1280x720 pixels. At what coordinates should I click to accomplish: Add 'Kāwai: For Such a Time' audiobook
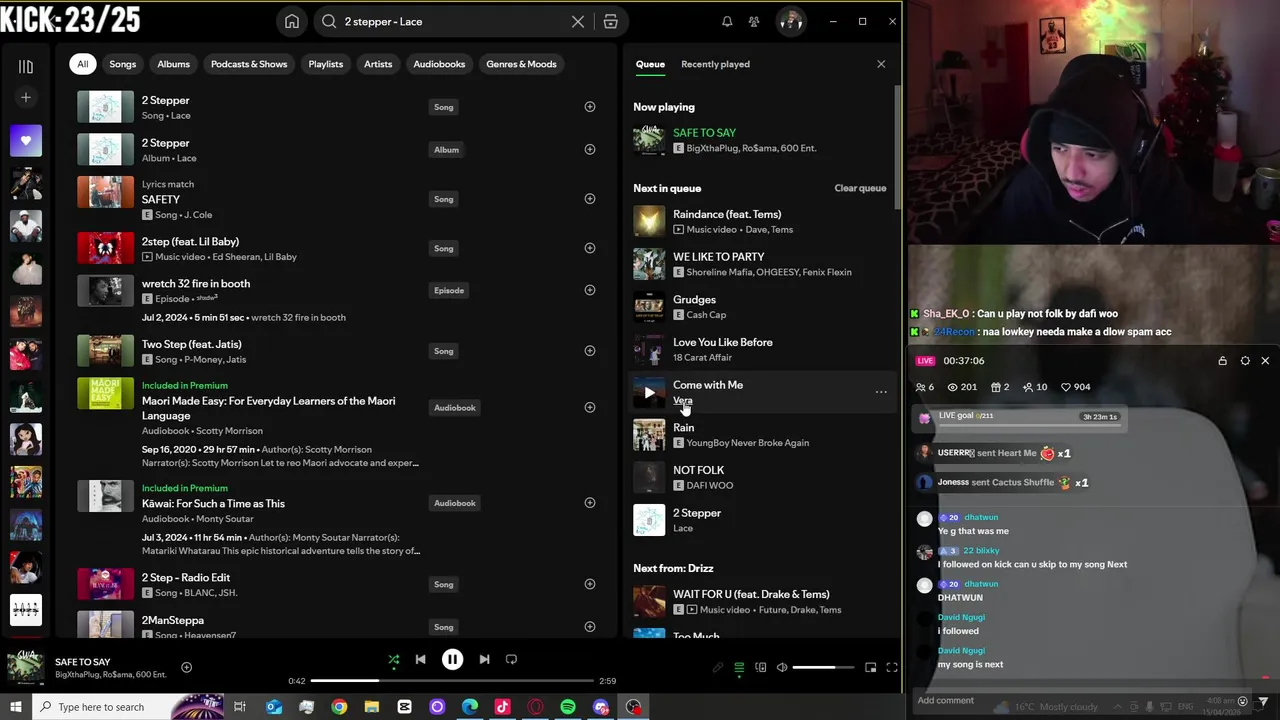coord(590,503)
